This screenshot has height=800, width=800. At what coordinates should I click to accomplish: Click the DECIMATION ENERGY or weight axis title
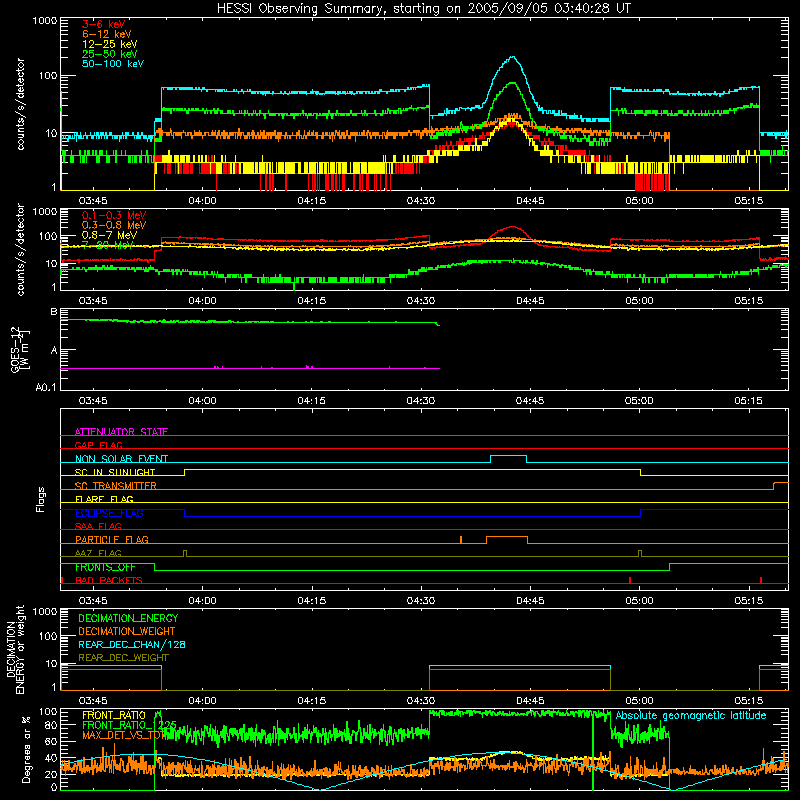pyautogui.click(x=15, y=649)
